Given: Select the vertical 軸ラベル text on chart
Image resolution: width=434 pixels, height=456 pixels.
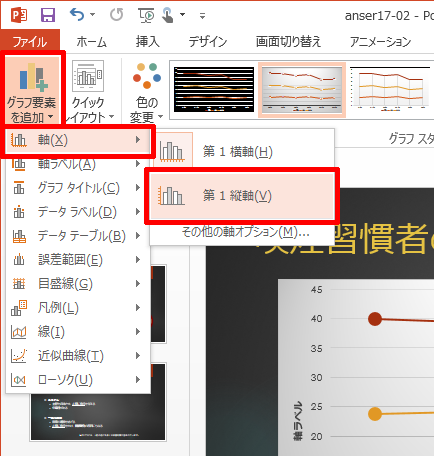Looking at the screenshot, I should (298, 421).
